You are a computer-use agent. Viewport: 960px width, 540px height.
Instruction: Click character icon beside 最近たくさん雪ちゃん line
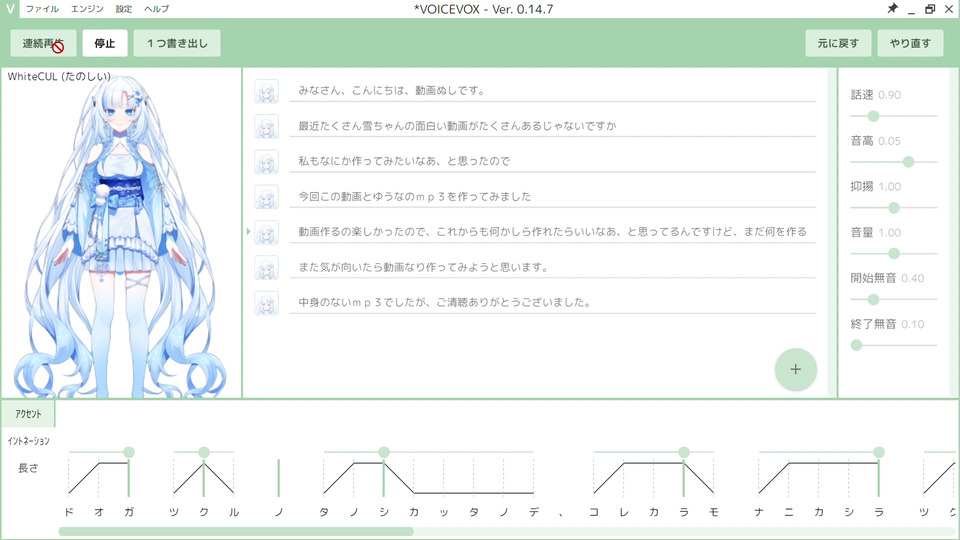(x=266, y=126)
